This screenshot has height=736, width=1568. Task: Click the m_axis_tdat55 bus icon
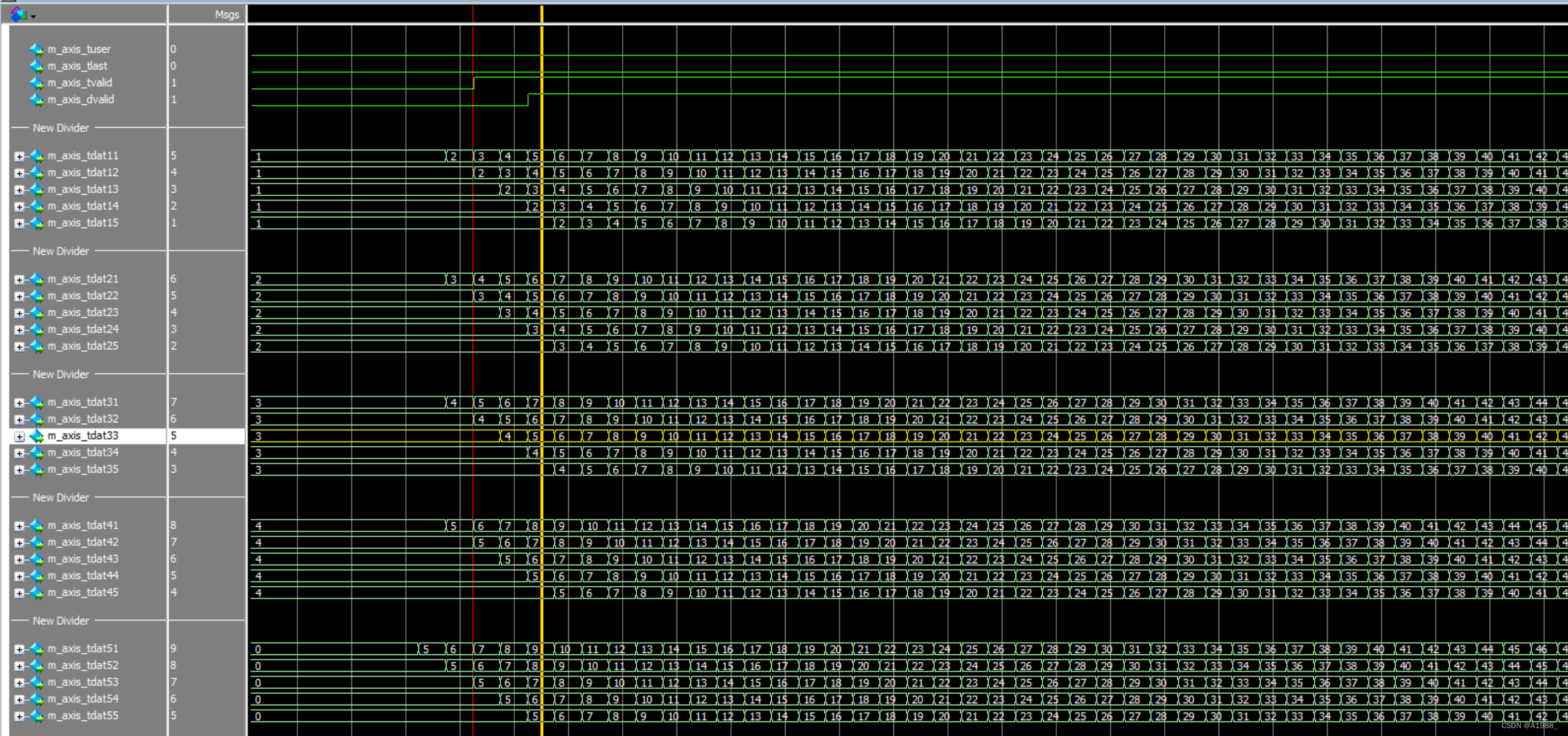(37, 716)
